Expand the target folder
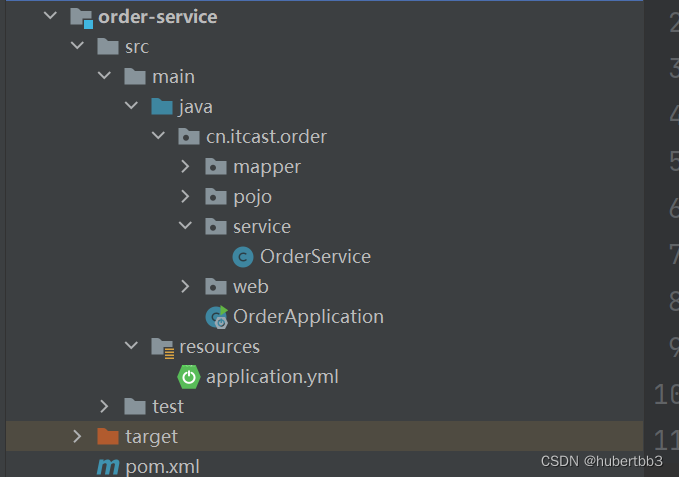This screenshot has height=477, width=679. pos(78,436)
